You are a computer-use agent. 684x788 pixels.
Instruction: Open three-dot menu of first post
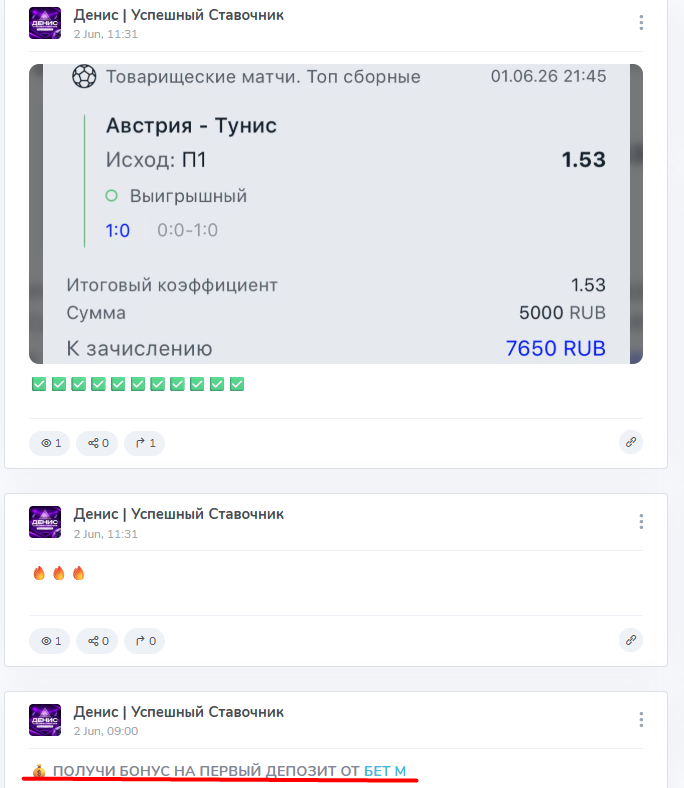tap(641, 23)
